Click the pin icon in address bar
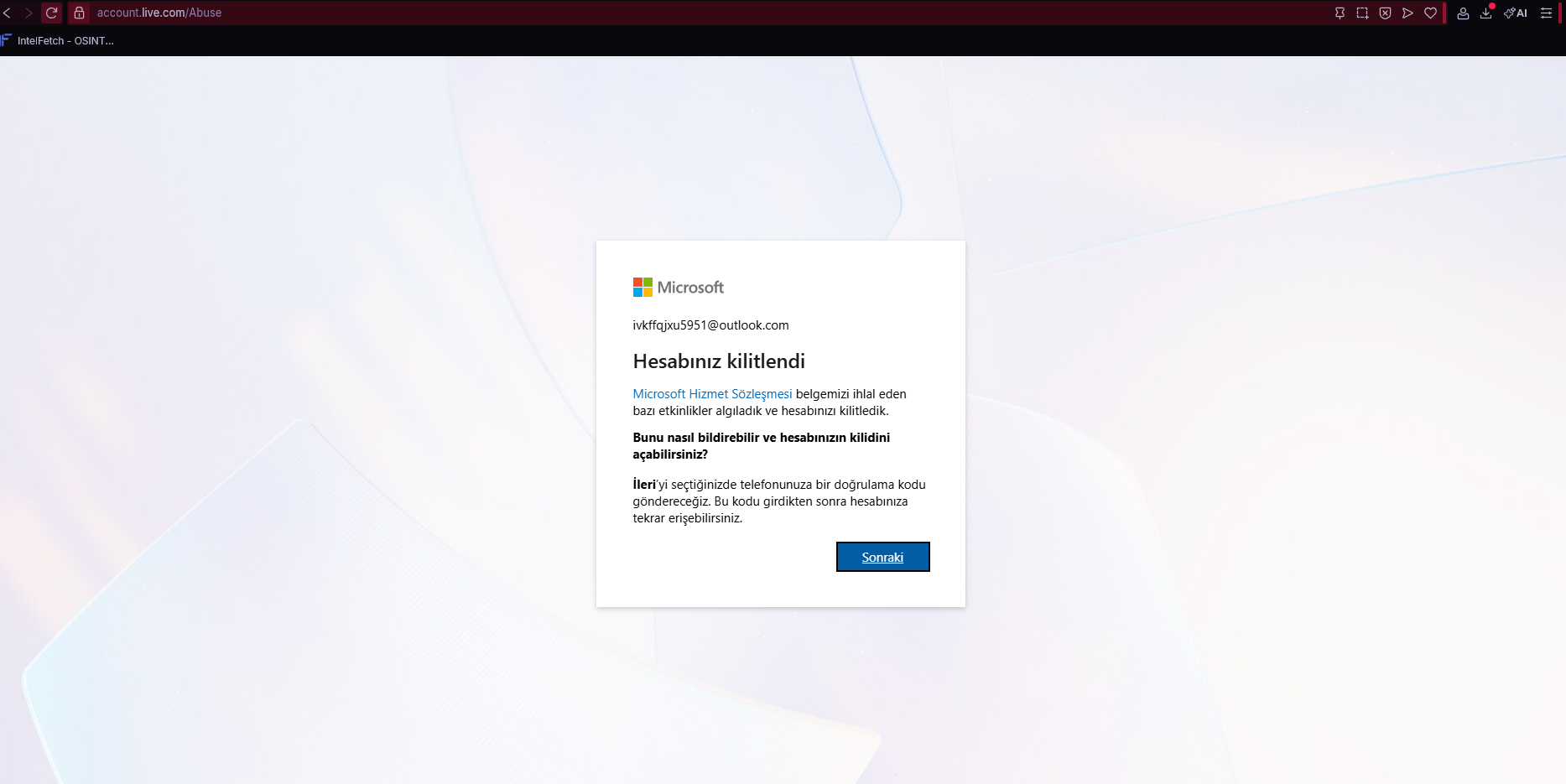The height and width of the screenshot is (784, 1566). tap(1340, 13)
